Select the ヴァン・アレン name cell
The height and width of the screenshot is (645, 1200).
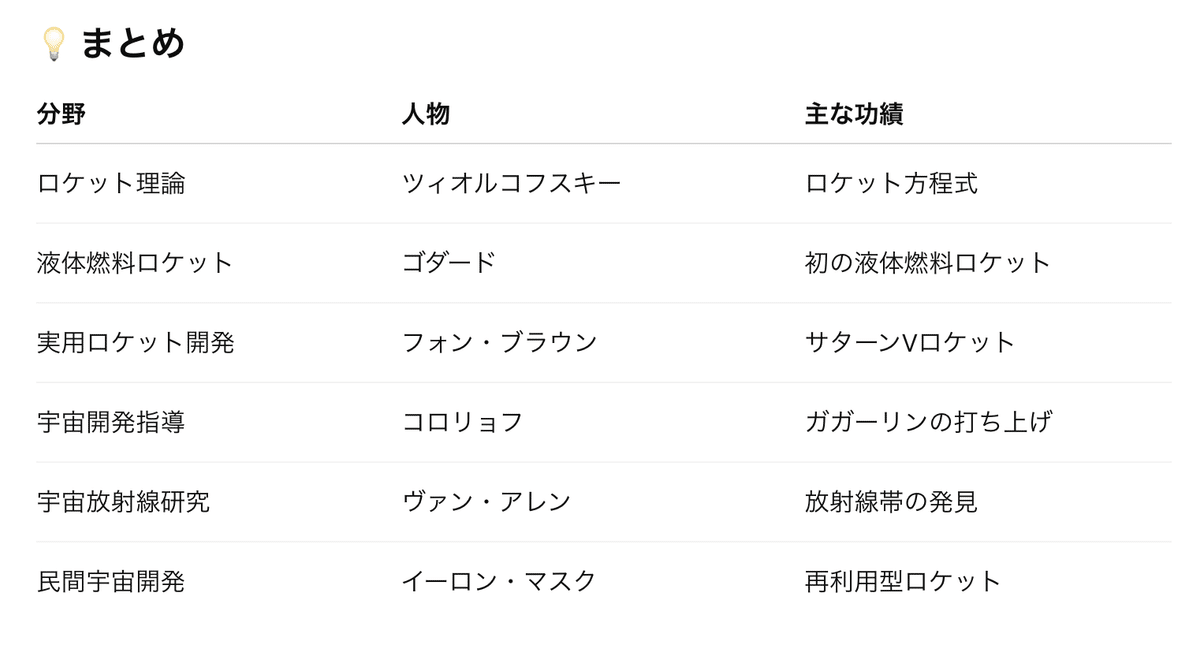486,502
